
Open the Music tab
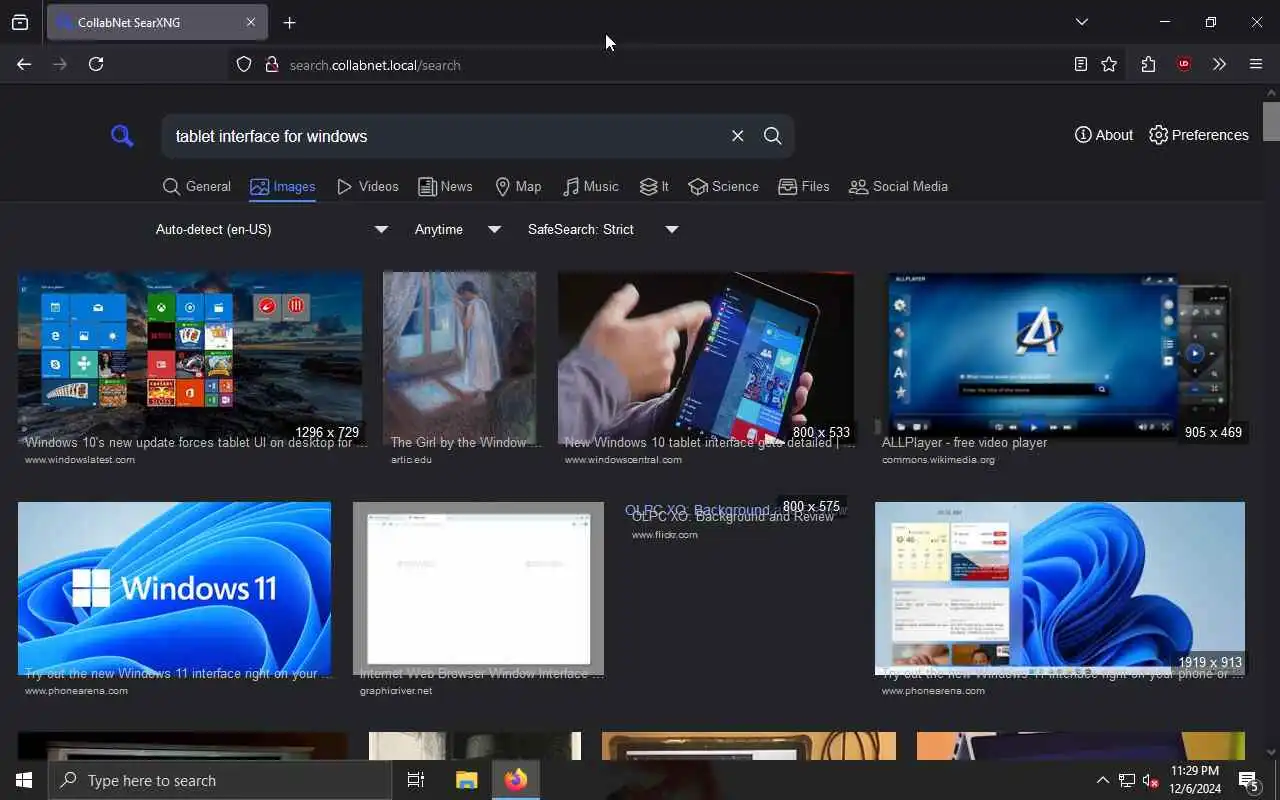(591, 186)
